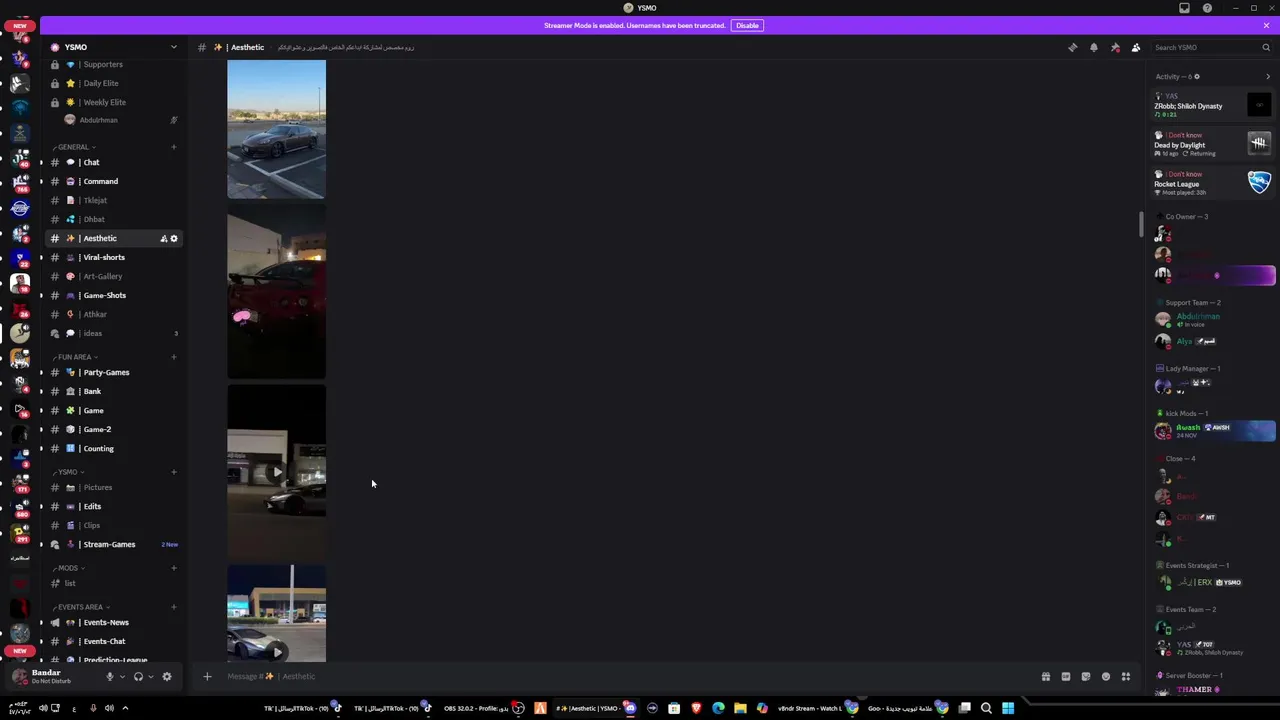The image size is (1280, 720).
Task: Open Aesthetic channel settings gear
Action: coord(174,238)
